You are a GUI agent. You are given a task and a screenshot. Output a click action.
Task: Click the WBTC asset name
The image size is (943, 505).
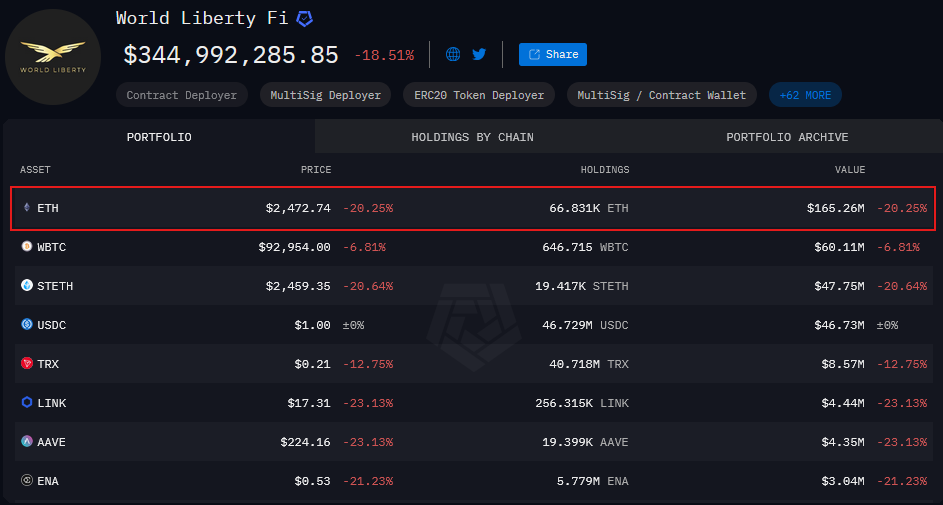(52, 247)
